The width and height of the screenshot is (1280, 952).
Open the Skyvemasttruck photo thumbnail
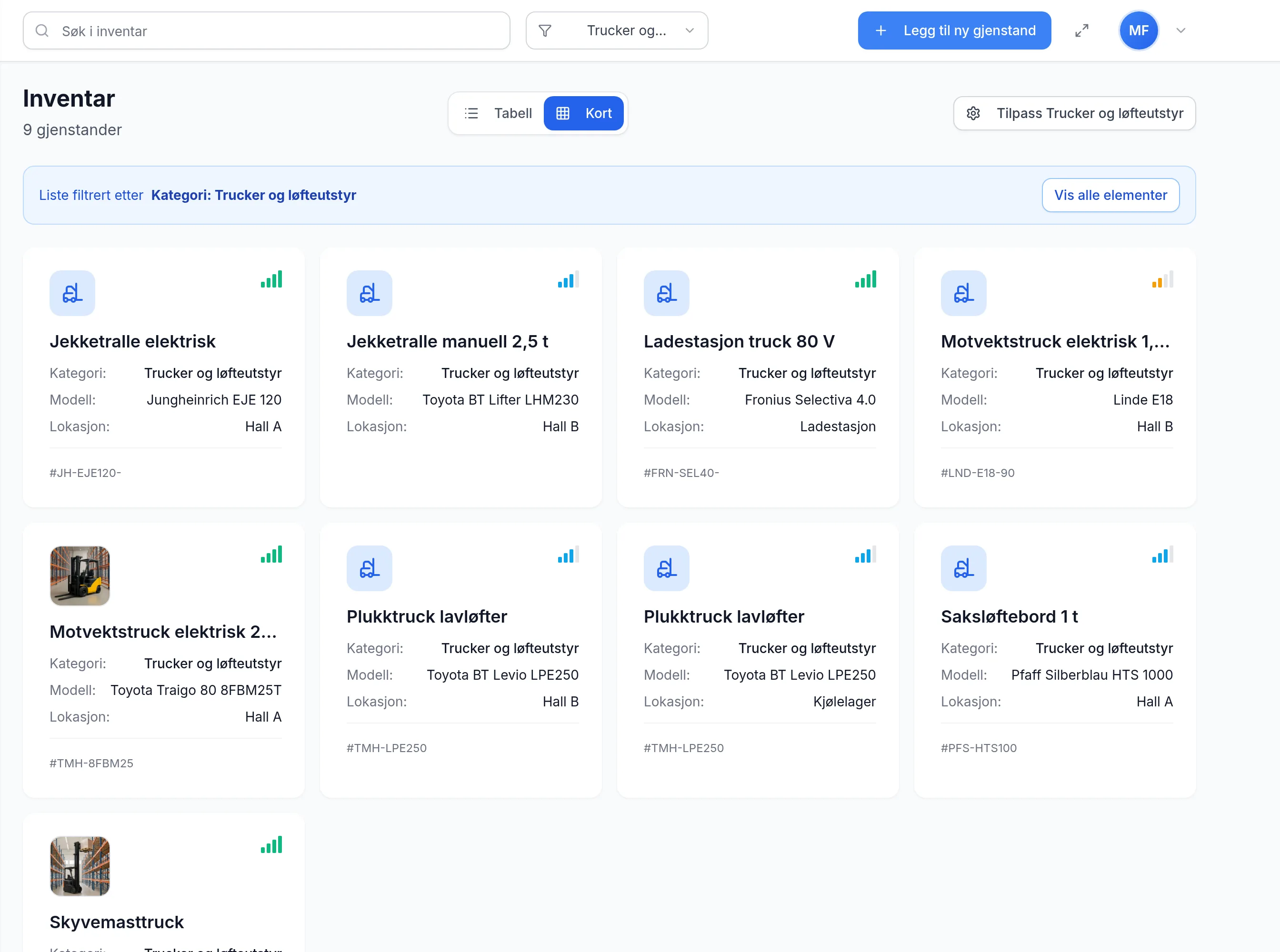click(80, 866)
